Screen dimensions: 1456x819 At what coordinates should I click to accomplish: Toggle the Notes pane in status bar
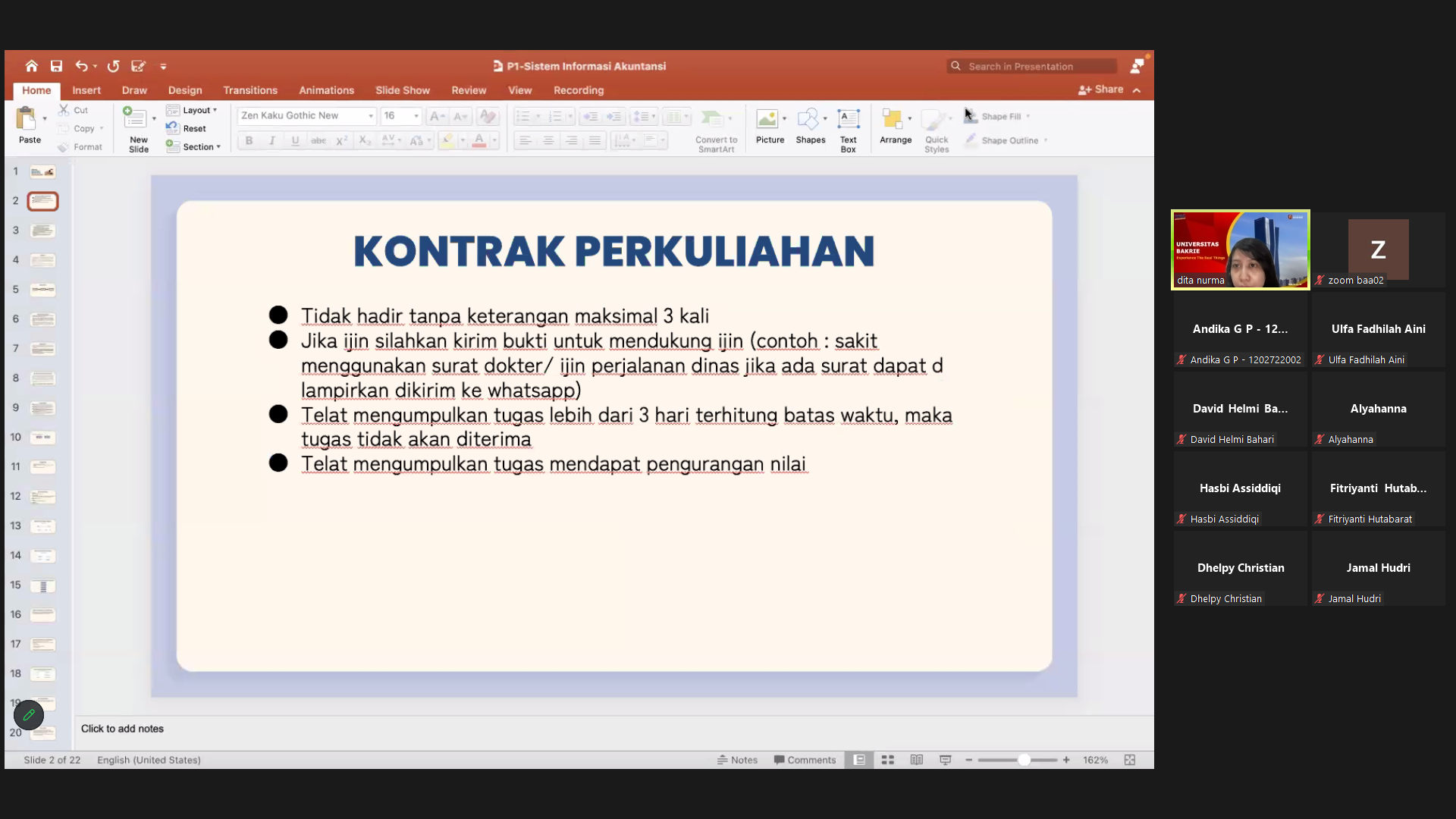pyautogui.click(x=737, y=760)
